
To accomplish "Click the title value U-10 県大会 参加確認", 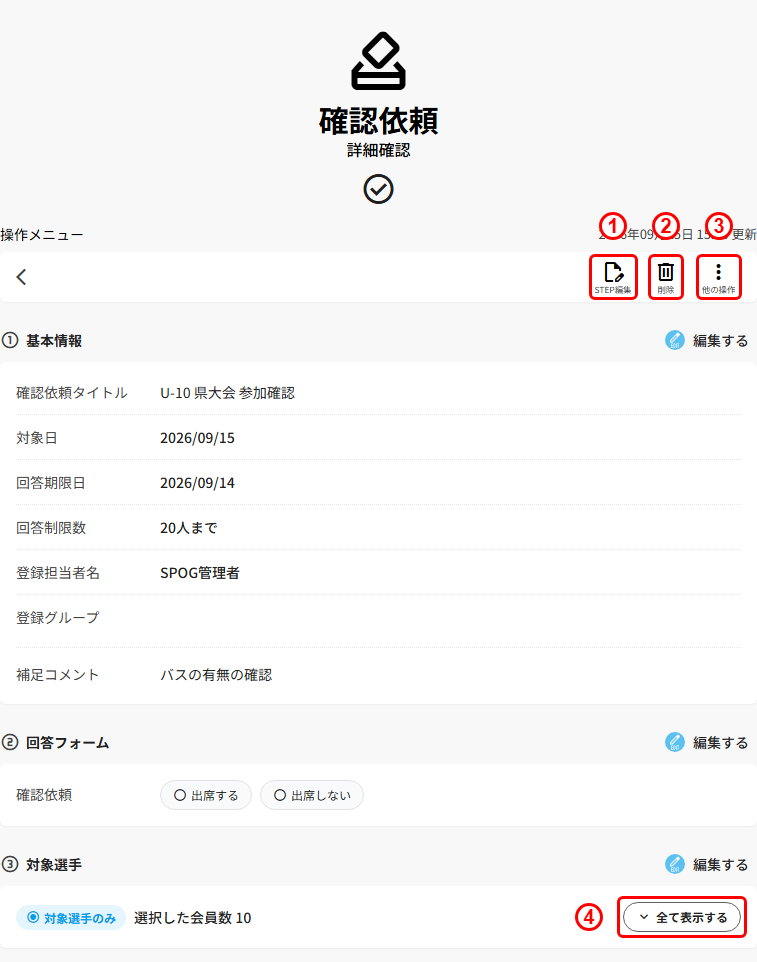I will coord(228,393).
